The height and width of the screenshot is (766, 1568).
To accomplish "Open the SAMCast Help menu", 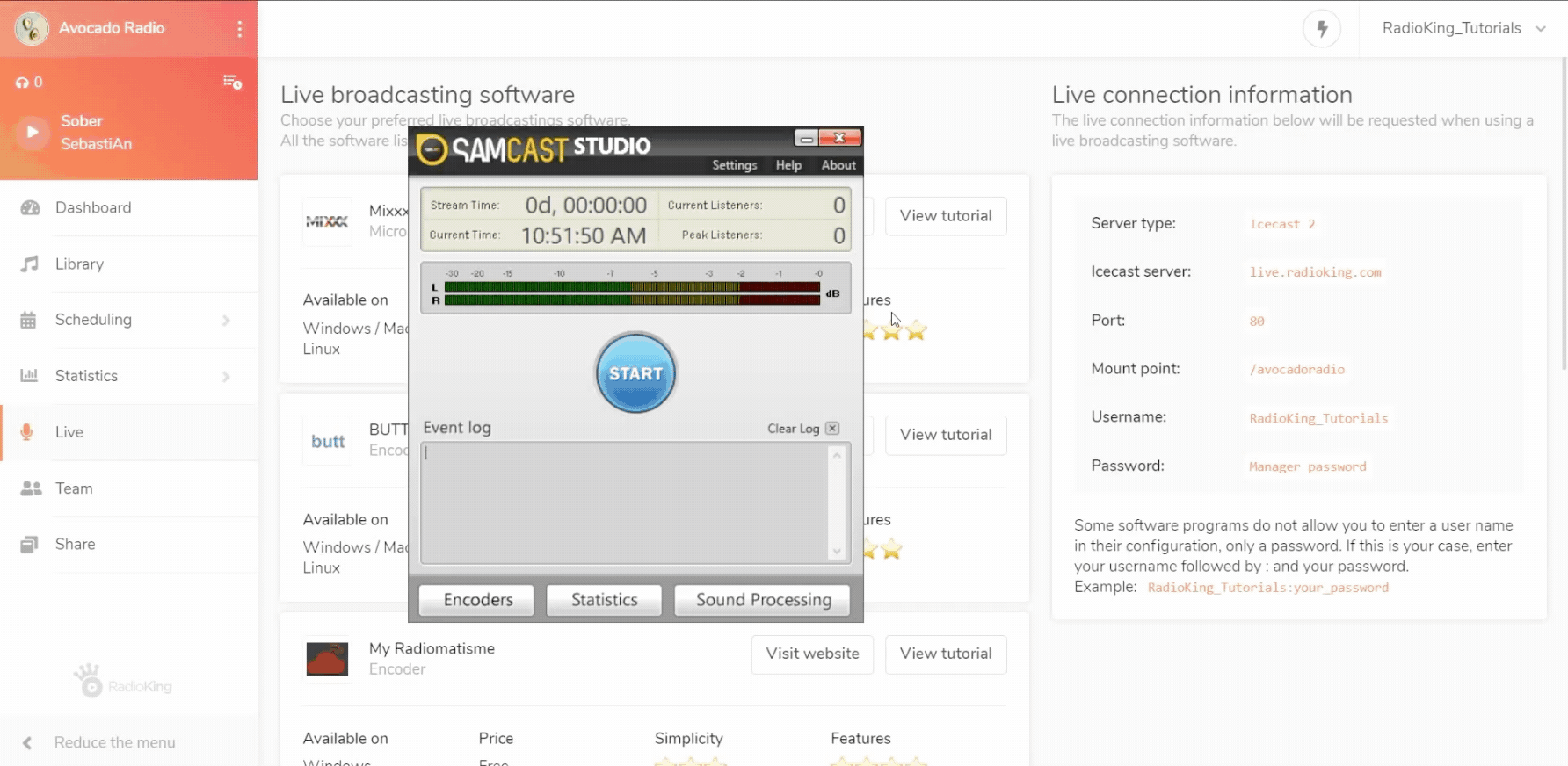I will click(x=788, y=165).
